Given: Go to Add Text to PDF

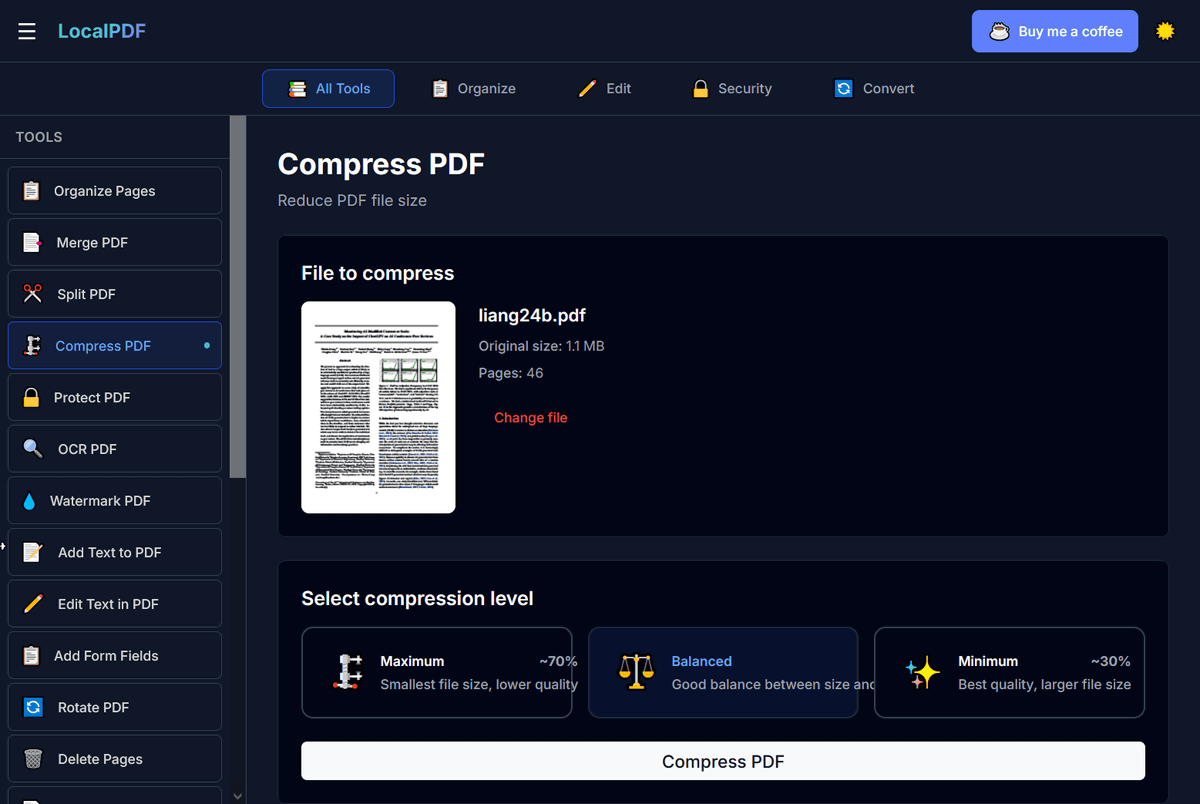Looking at the screenshot, I should point(115,552).
